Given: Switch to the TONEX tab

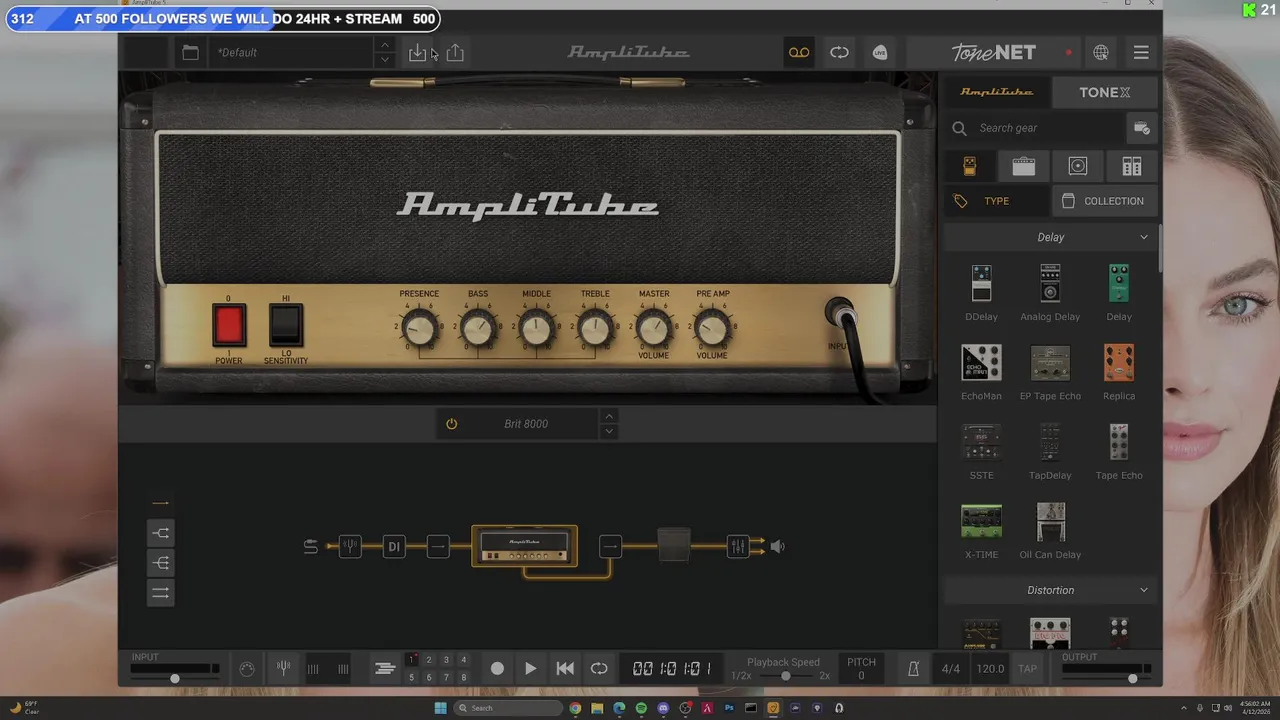Looking at the screenshot, I should (x=1105, y=92).
